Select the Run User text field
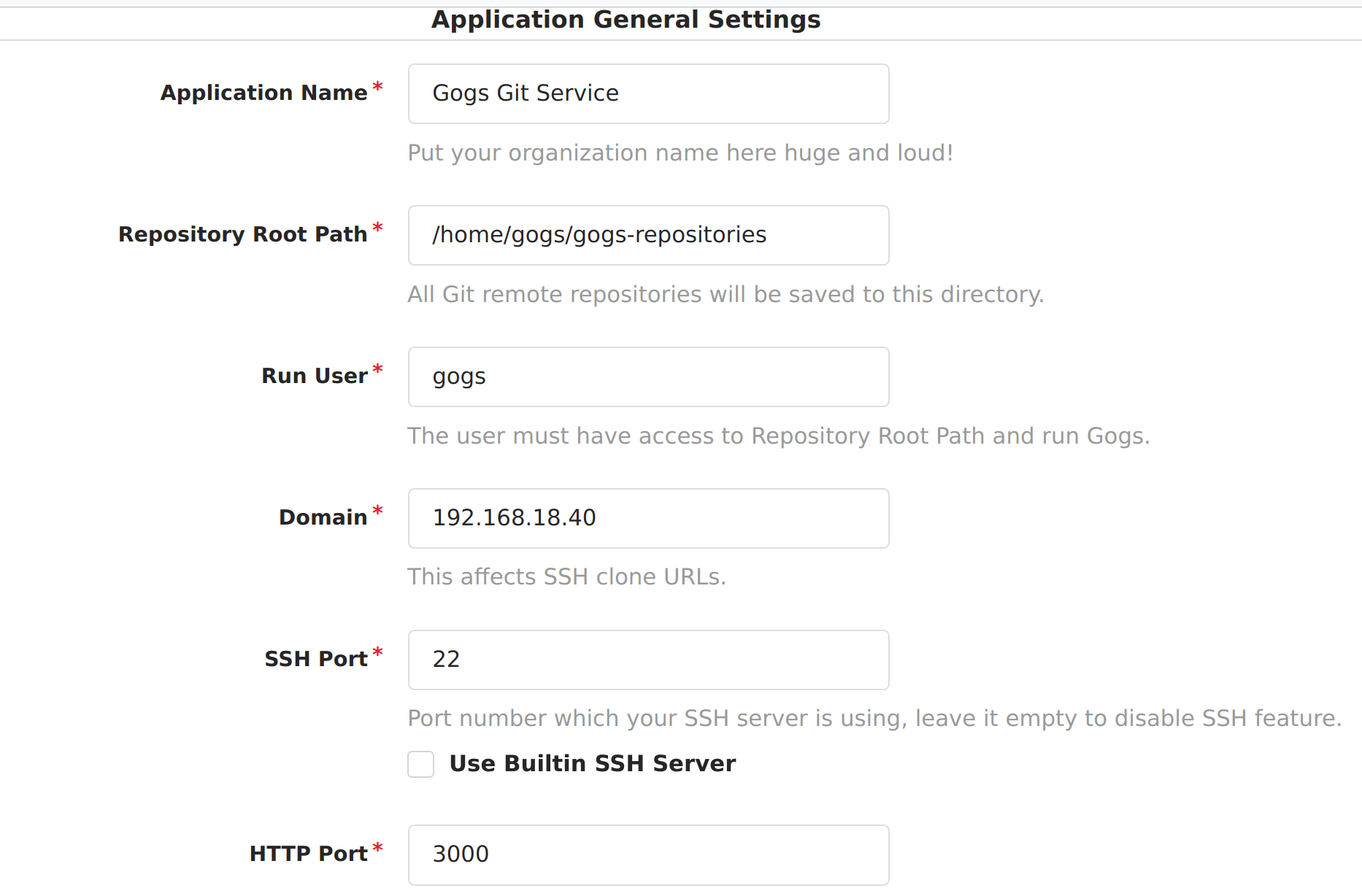Viewport: 1362px width, 896px height. (x=648, y=376)
